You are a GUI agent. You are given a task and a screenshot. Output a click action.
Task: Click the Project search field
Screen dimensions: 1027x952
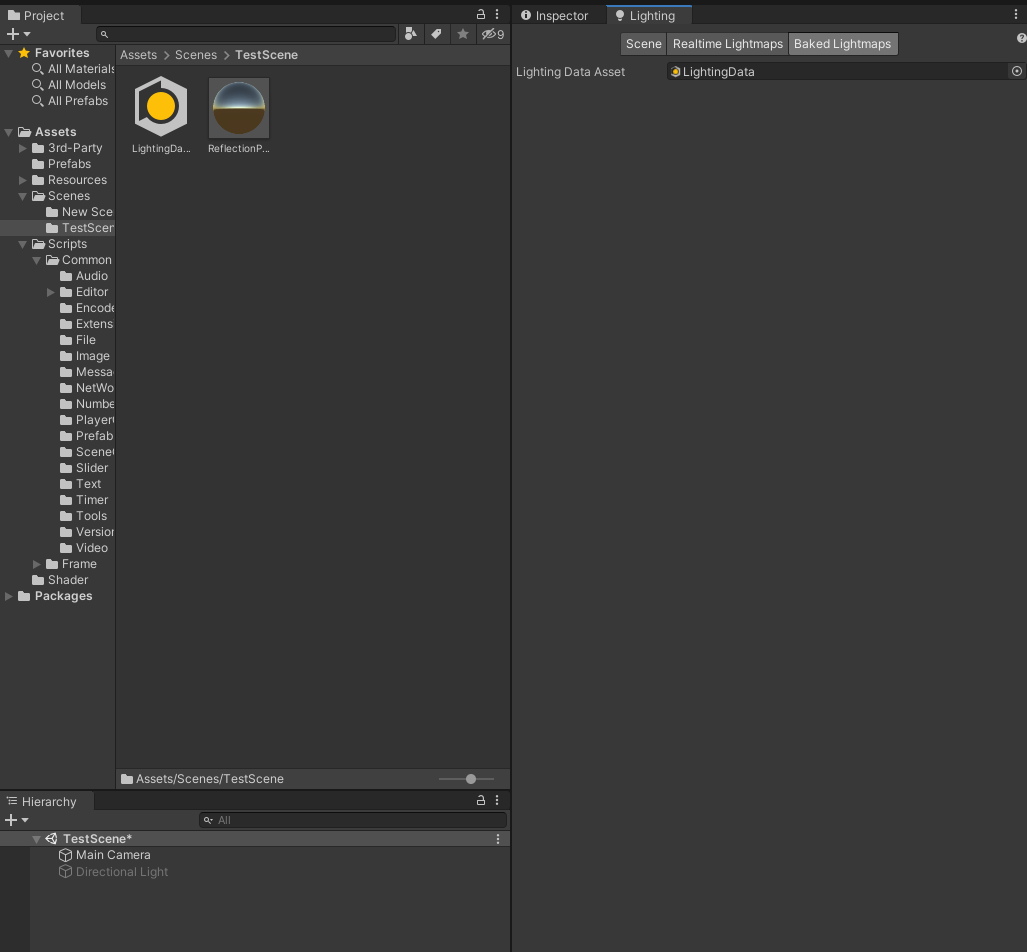point(246,34)
